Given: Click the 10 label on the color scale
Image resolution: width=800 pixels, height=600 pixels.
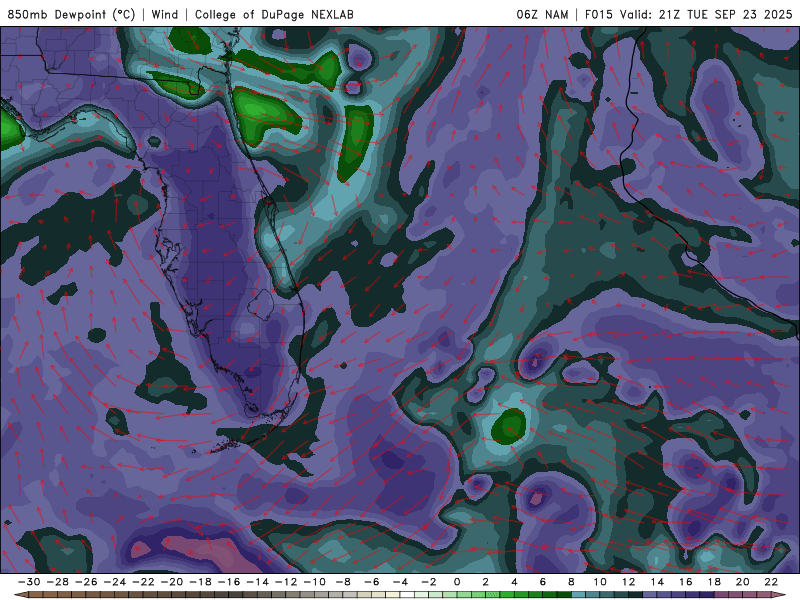Looking at the screenshot, I should pos(600,582).
